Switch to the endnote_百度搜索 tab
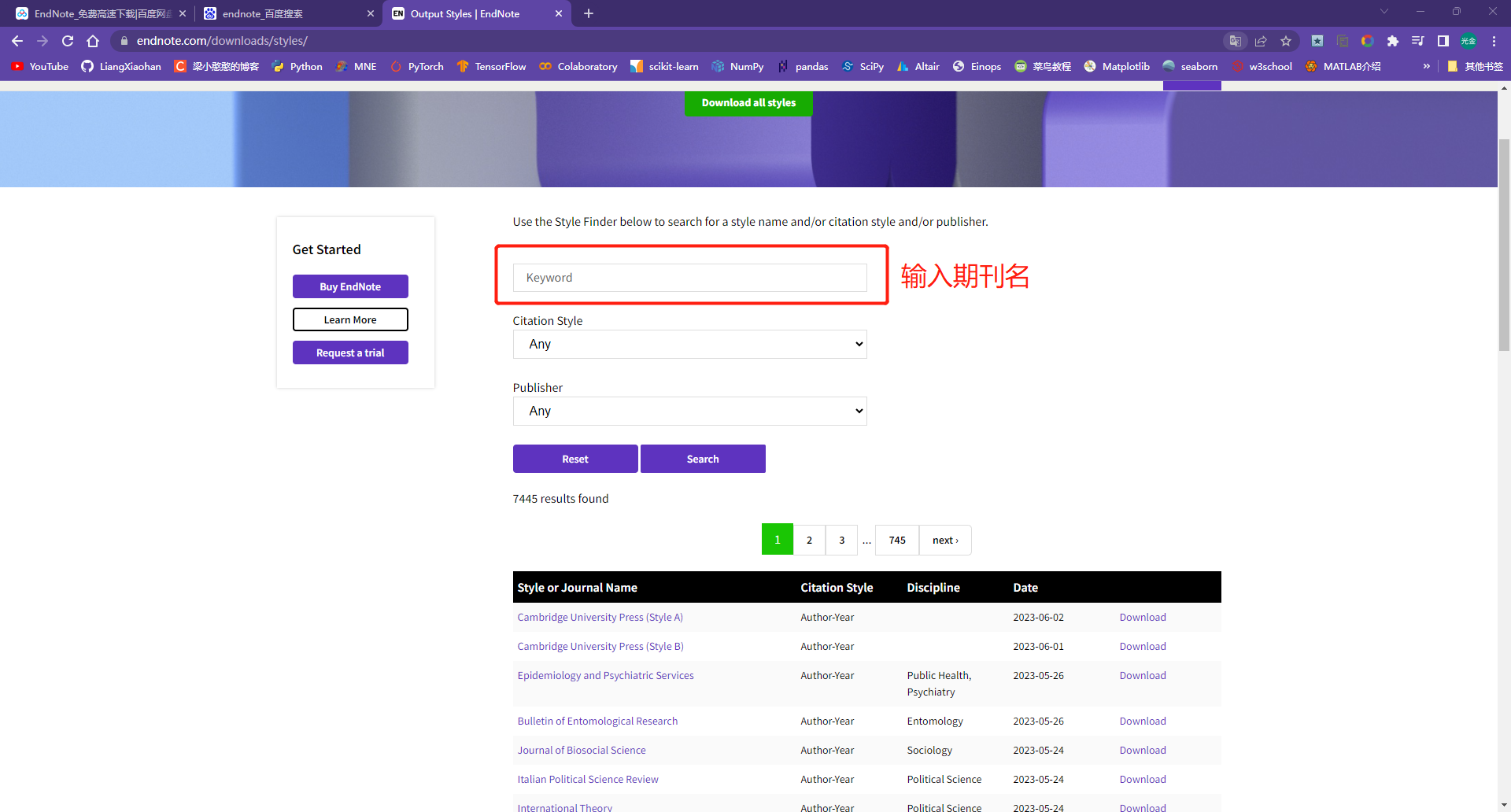Viewport: 1511px width, 812px height. point(288,13)
